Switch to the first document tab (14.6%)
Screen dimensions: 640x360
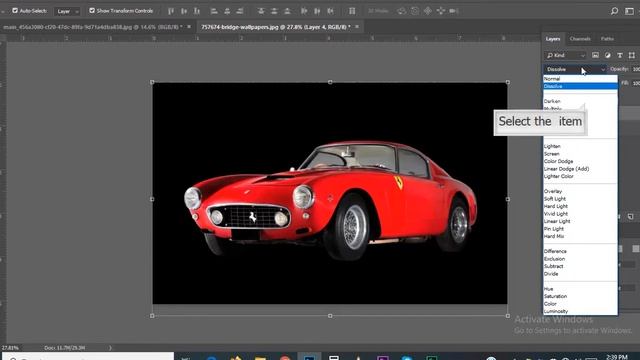[x=93, y=27]
